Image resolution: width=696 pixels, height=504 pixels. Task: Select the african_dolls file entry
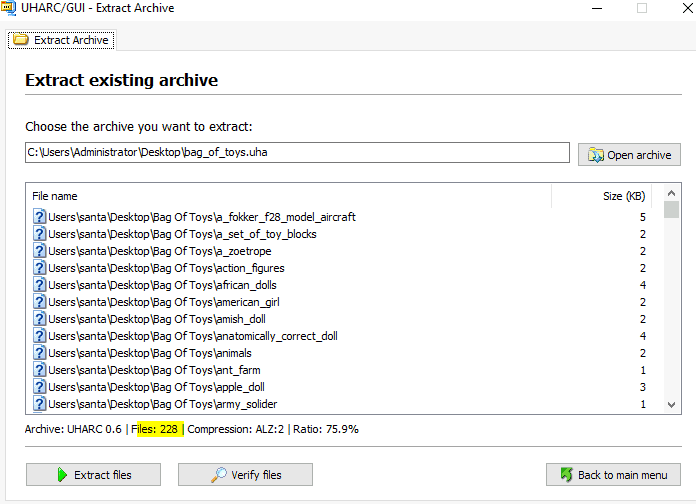click(341, 285)
